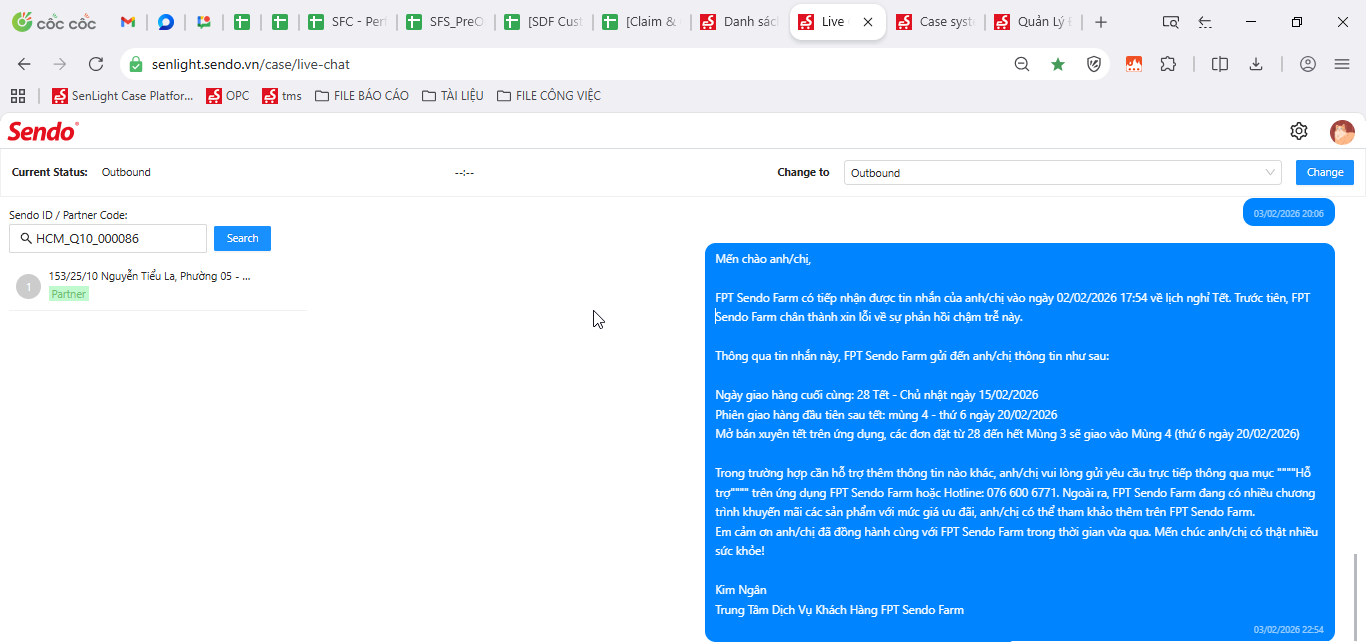Click the 03/02/2026 22:54 timestamp
The width and height of the screenshot is (1366, 643).
pyautogui.click(x=1288, y=630)
